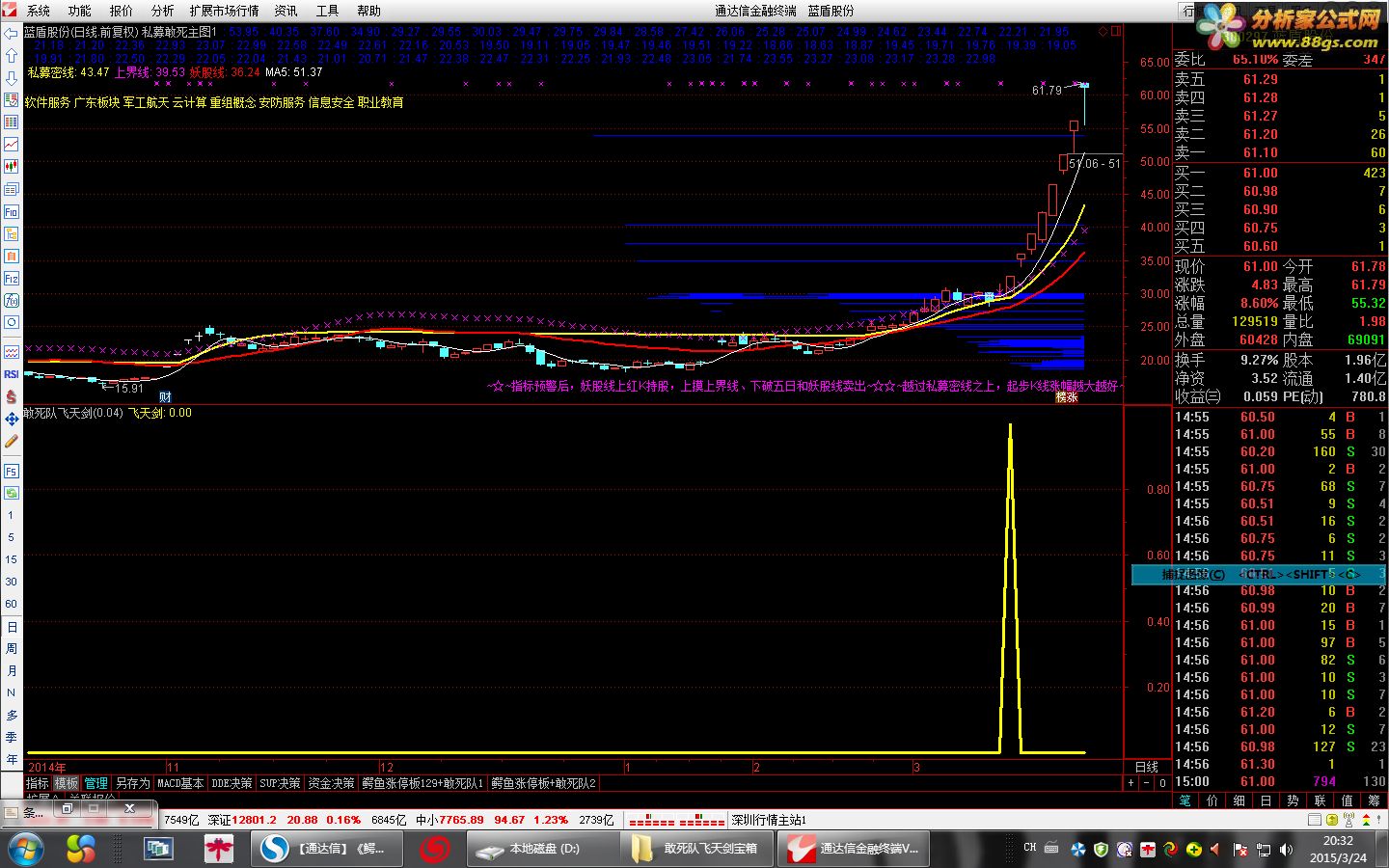Open the 日线 period selector
Image resolution: width=1389 pixels, height=868 pixels.
point(1147,767)
